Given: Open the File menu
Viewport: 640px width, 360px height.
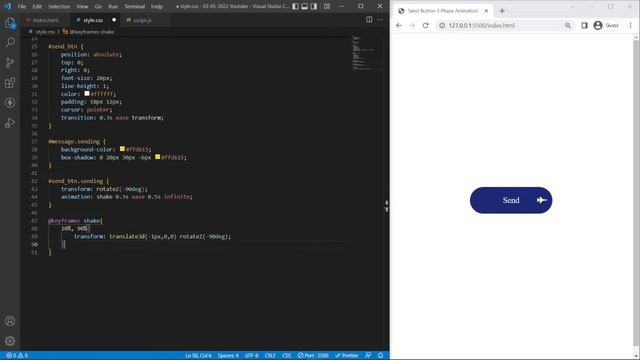Looking at the screenshot, I should [22, 7].
